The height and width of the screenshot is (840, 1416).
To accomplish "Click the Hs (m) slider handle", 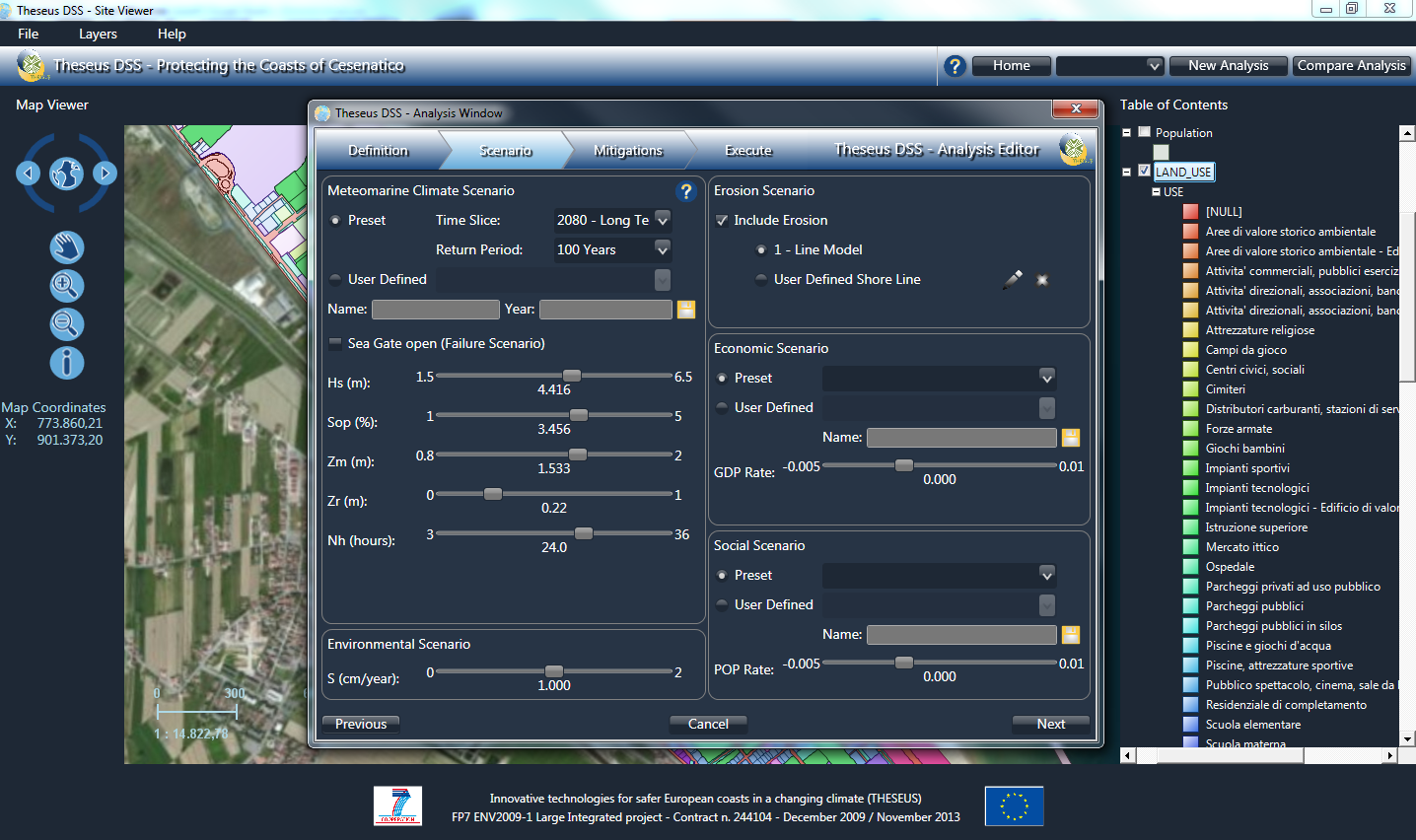I will 572,376.
